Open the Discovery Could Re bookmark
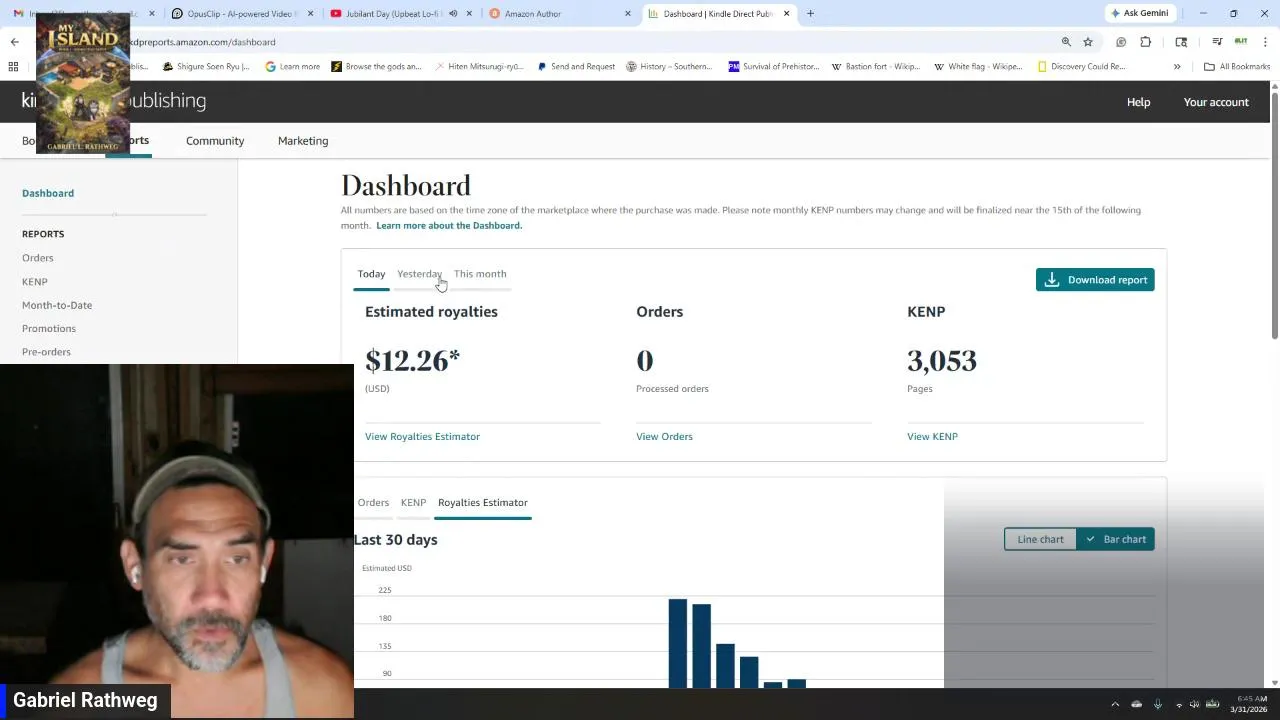Viewport: 1280px width, 720px height. (1081, 67)
